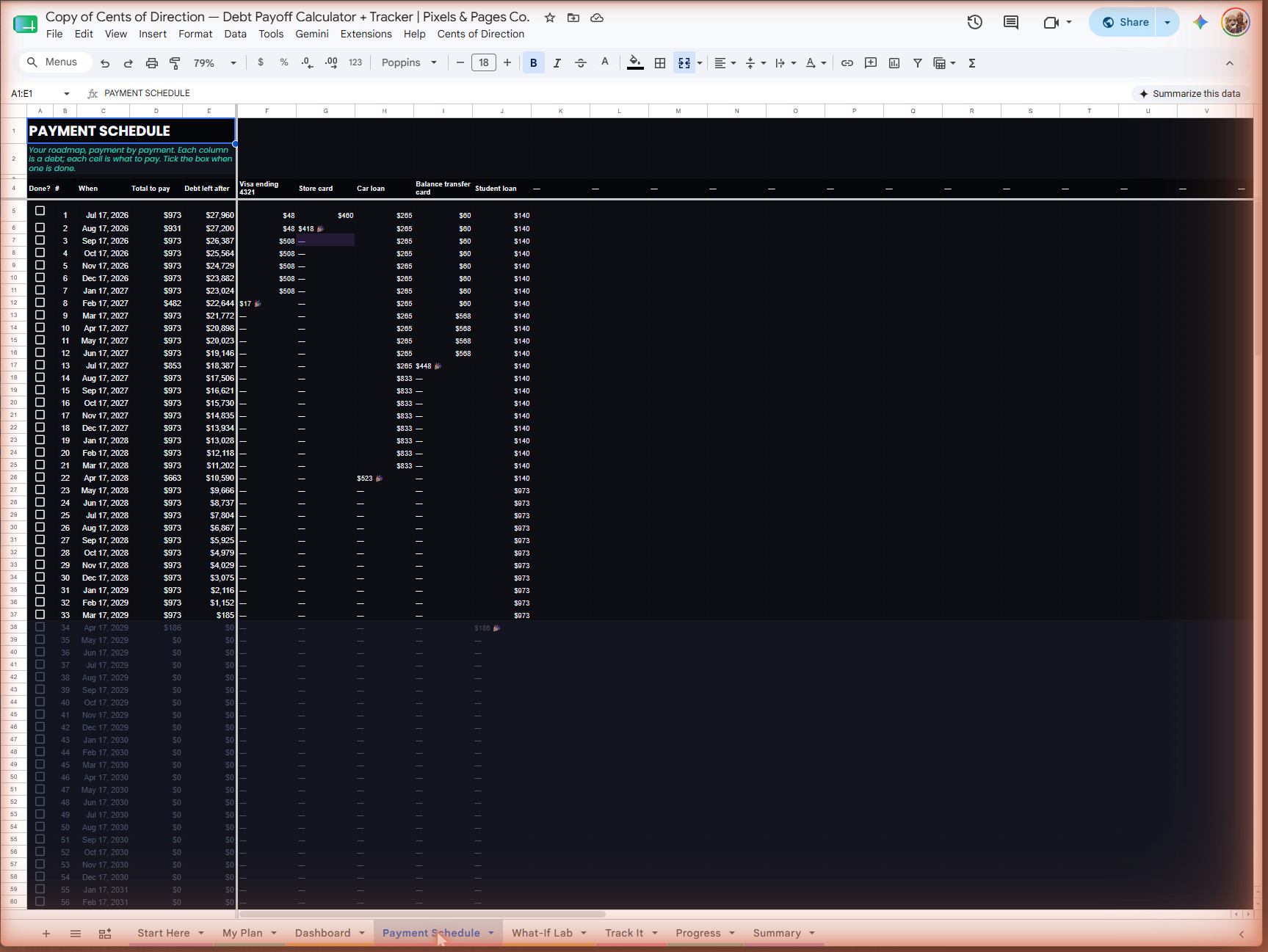The width and height of the screenshot is (1268, 952).
Task: Click the Print icon
Action: 152,63
